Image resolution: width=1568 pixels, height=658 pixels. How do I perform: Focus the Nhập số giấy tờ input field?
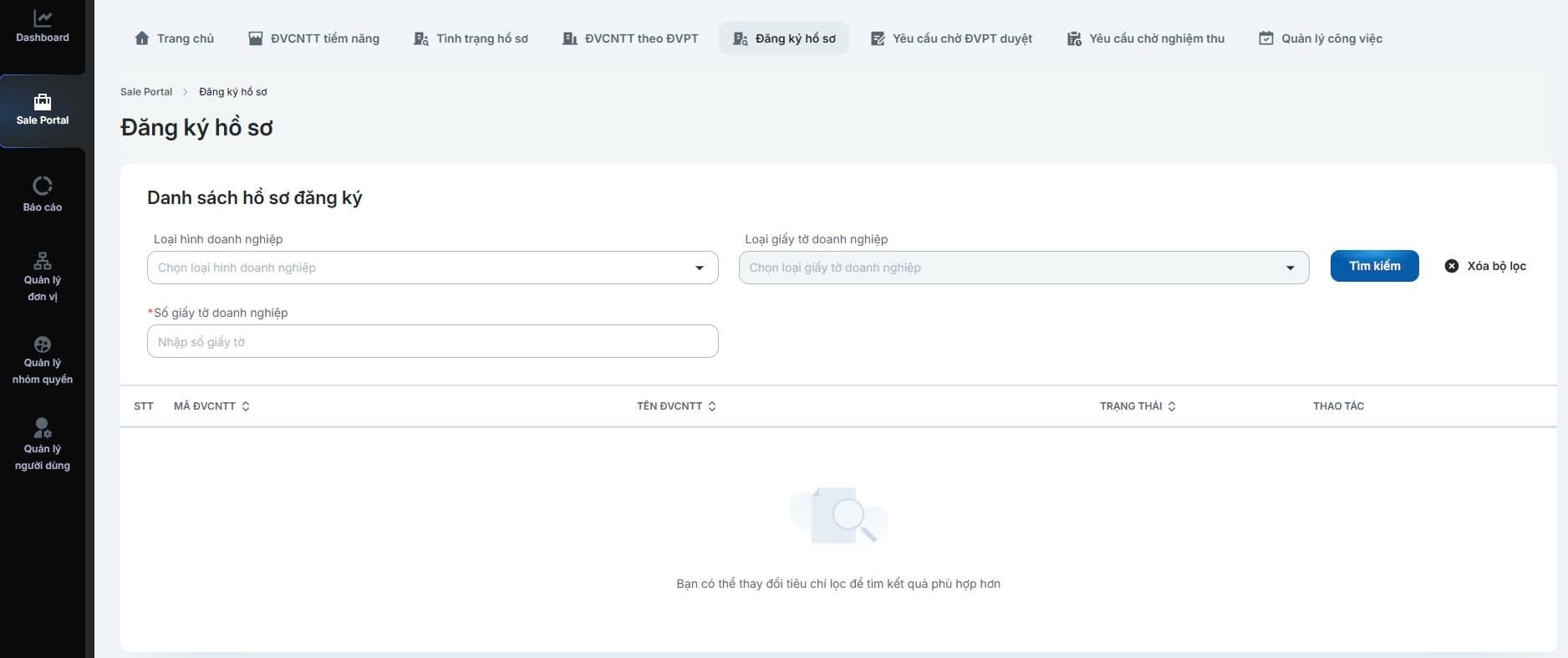(432, 341)
